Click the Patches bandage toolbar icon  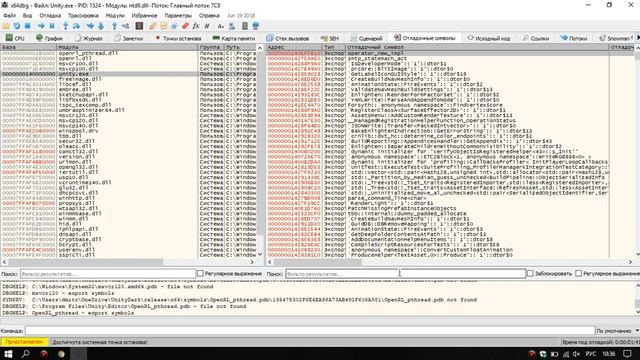pyautogui.click(x=153, y=26)
